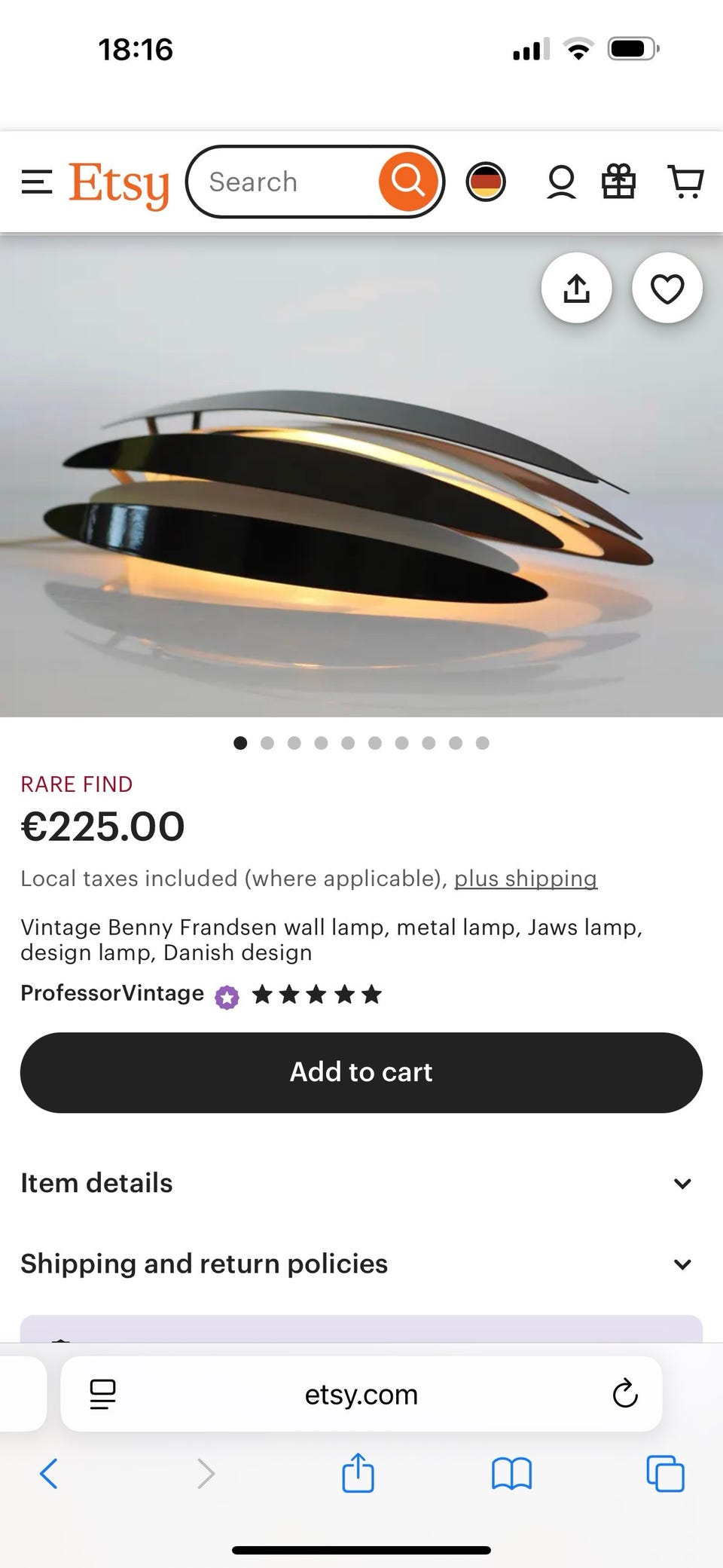Jump to the last image dot

[x=483, y=743]
